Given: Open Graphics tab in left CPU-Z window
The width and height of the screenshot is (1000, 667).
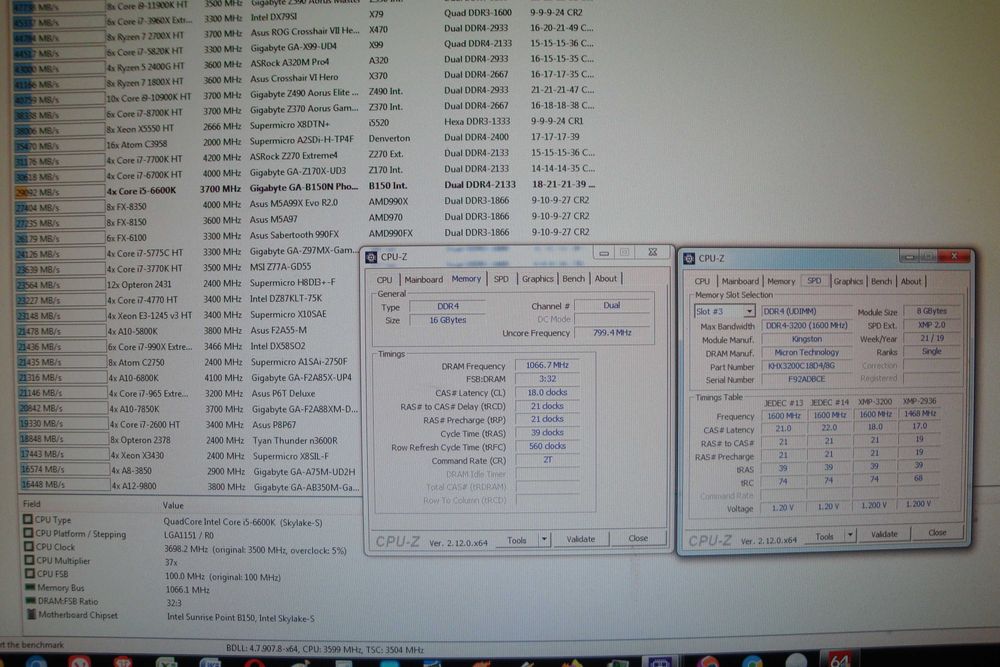Looking at the screenshot, I should (x=538, y=279).
